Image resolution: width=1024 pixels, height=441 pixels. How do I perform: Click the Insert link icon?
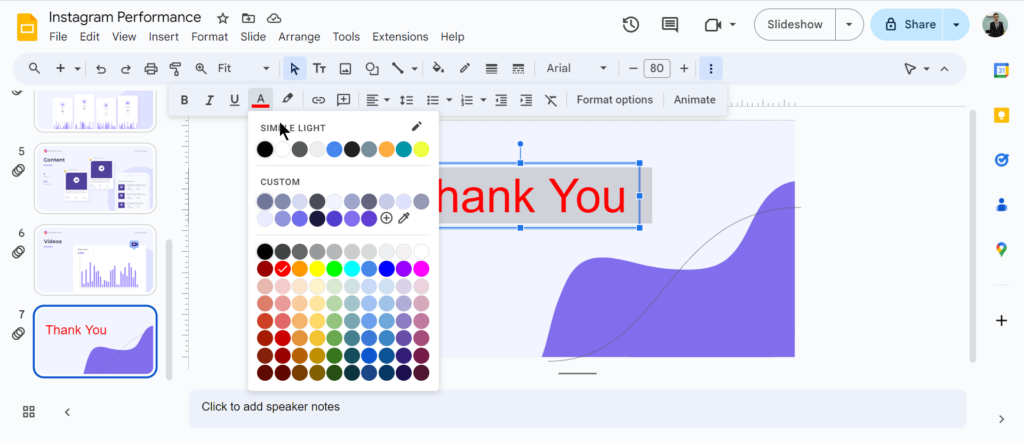[318, 100]
